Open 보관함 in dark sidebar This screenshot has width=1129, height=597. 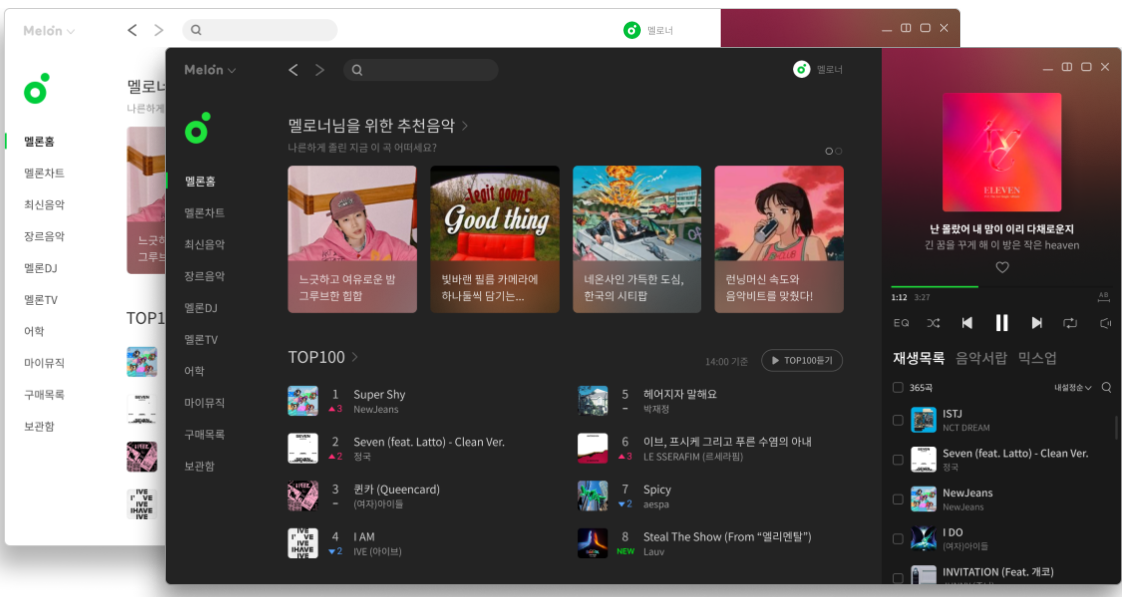click(199, 467)
